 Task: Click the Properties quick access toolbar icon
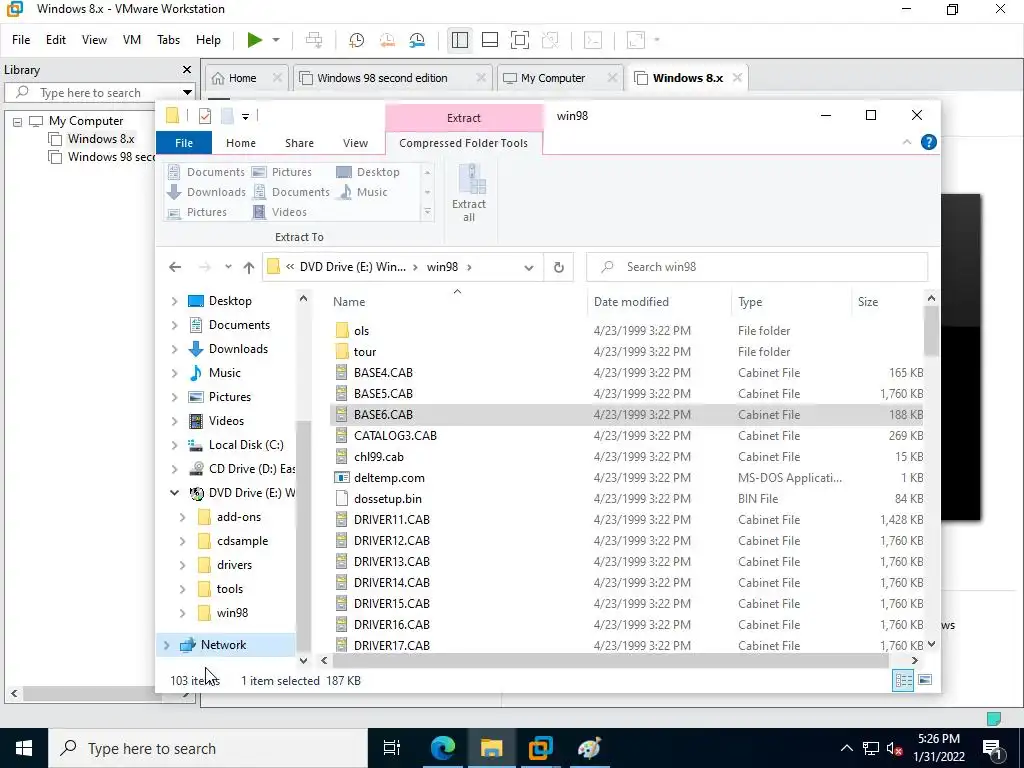(x=205, y=116)
